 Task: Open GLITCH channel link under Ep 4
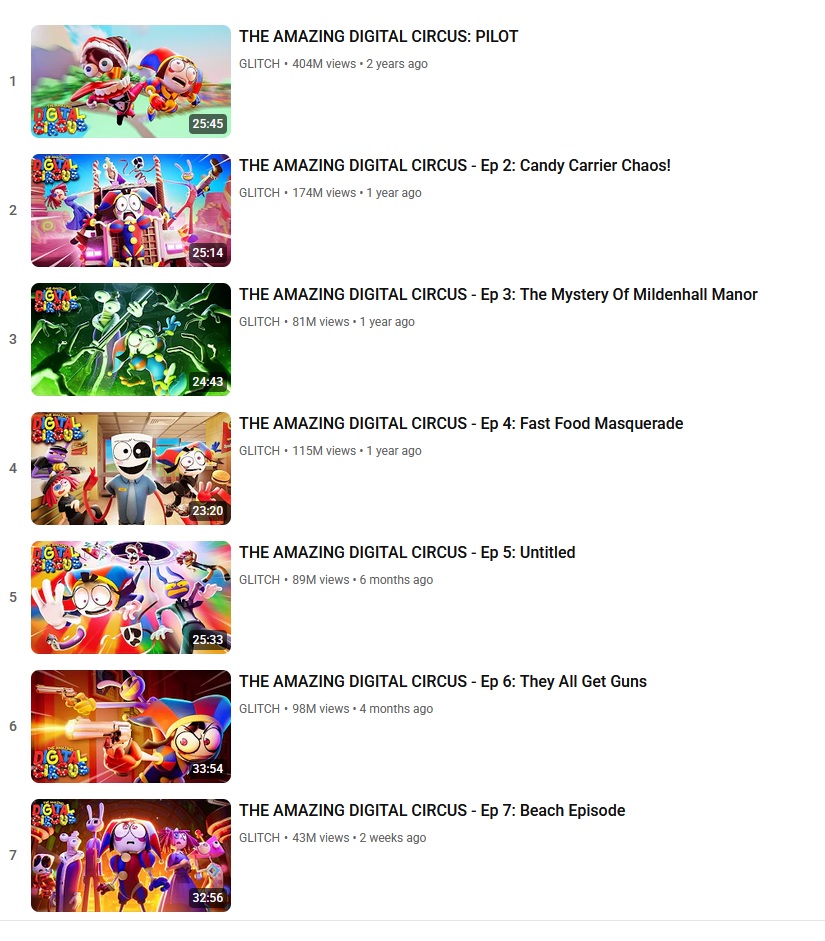coord(259,451)
